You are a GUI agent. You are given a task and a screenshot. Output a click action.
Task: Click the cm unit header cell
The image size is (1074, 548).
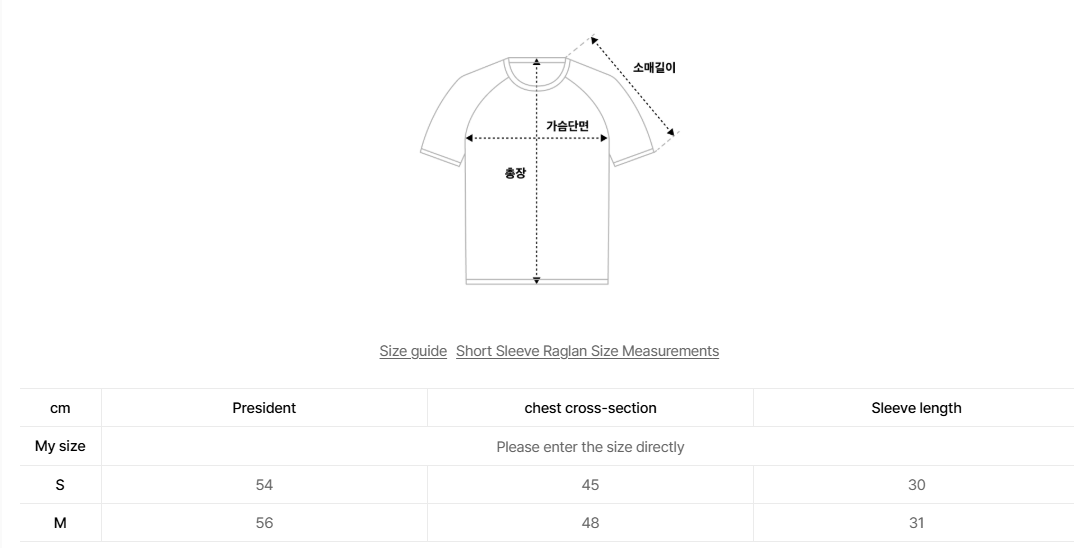tap(60, 408)
